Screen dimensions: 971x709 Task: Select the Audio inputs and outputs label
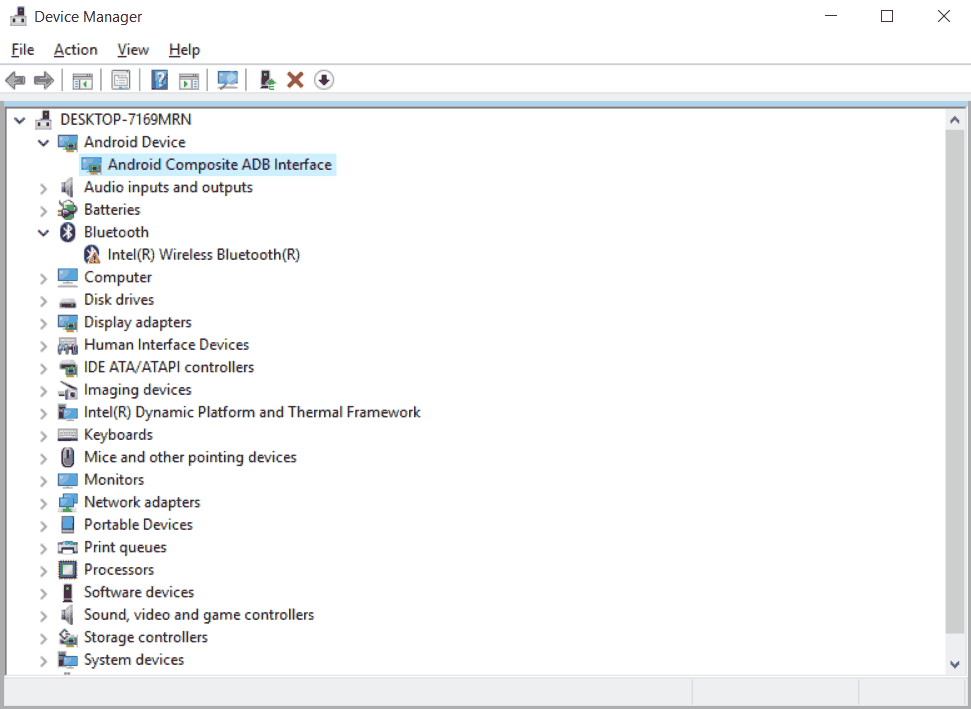(x=168, y=187)
